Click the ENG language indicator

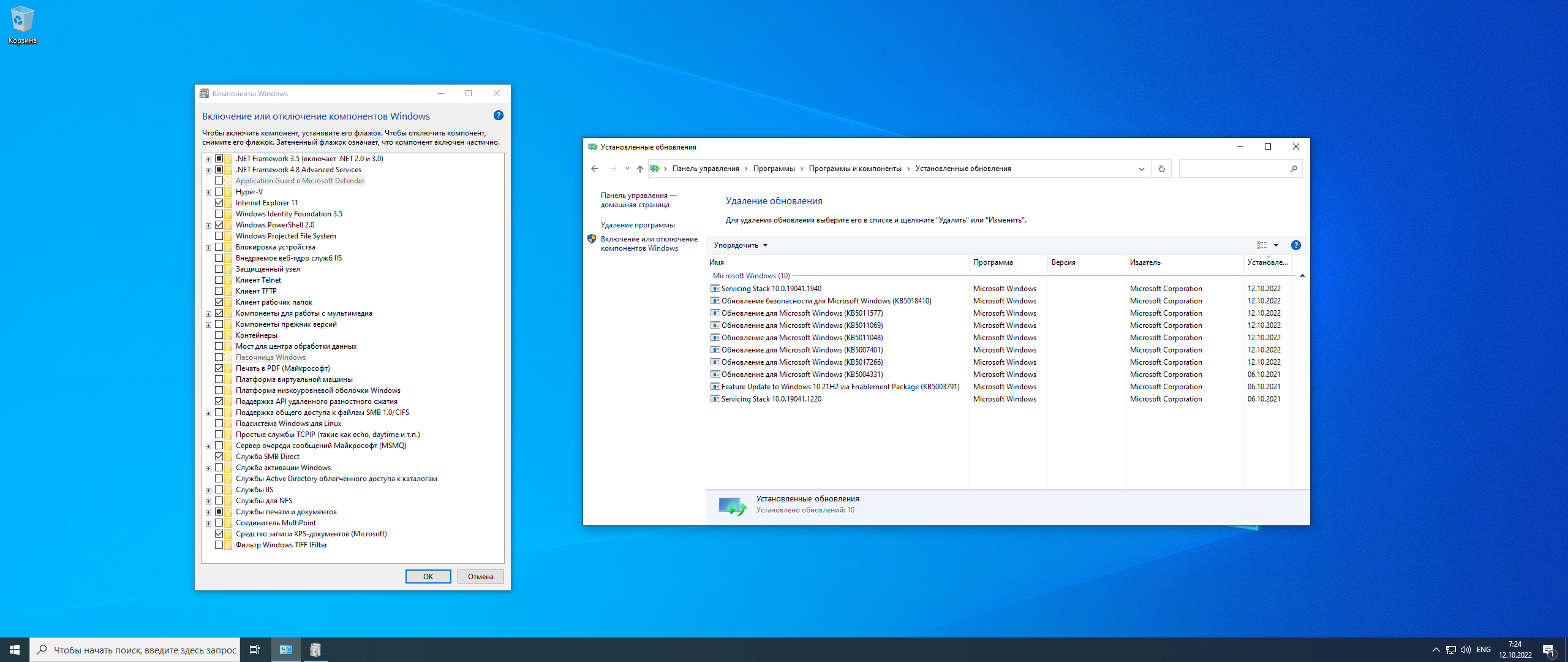[1483, 650]
